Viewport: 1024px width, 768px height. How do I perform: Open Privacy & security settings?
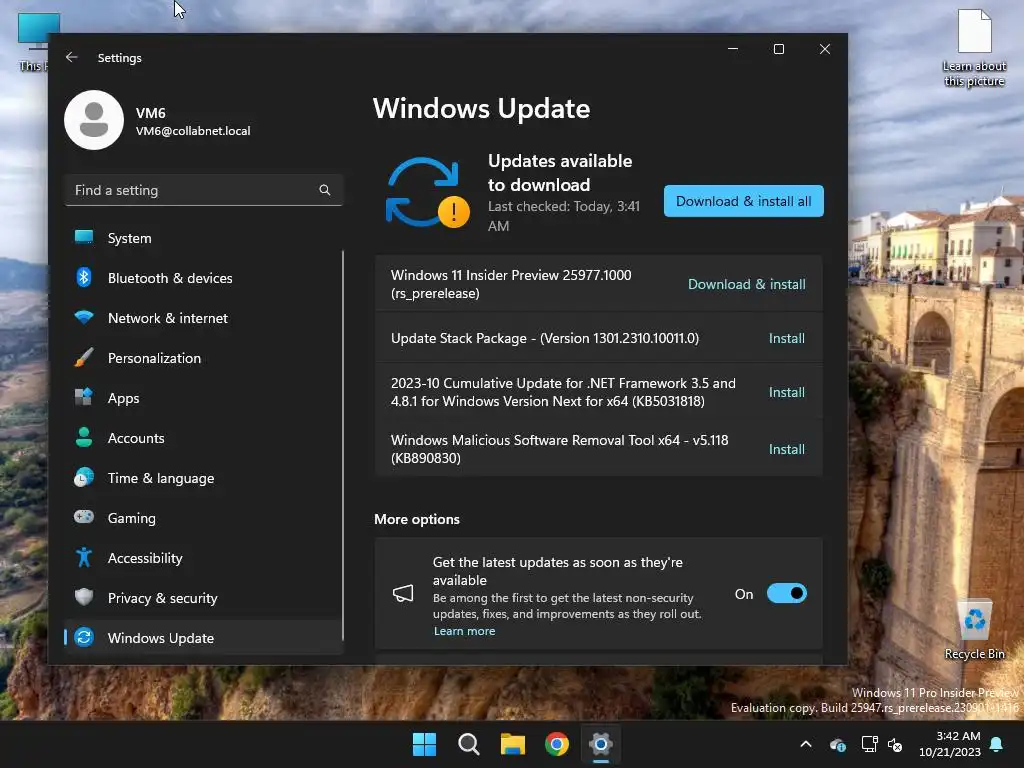click(203, 598)
